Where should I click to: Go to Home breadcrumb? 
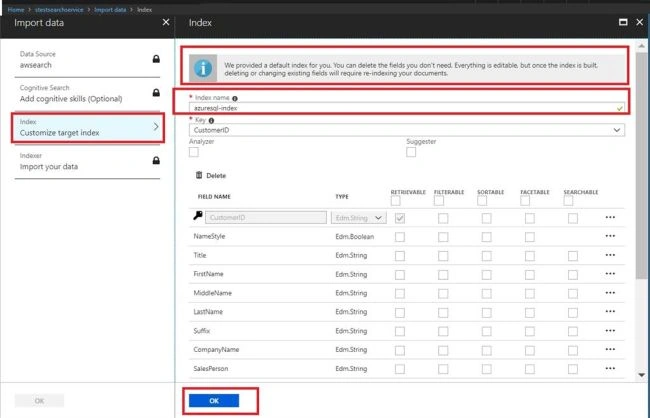click(x=16, y=10)
